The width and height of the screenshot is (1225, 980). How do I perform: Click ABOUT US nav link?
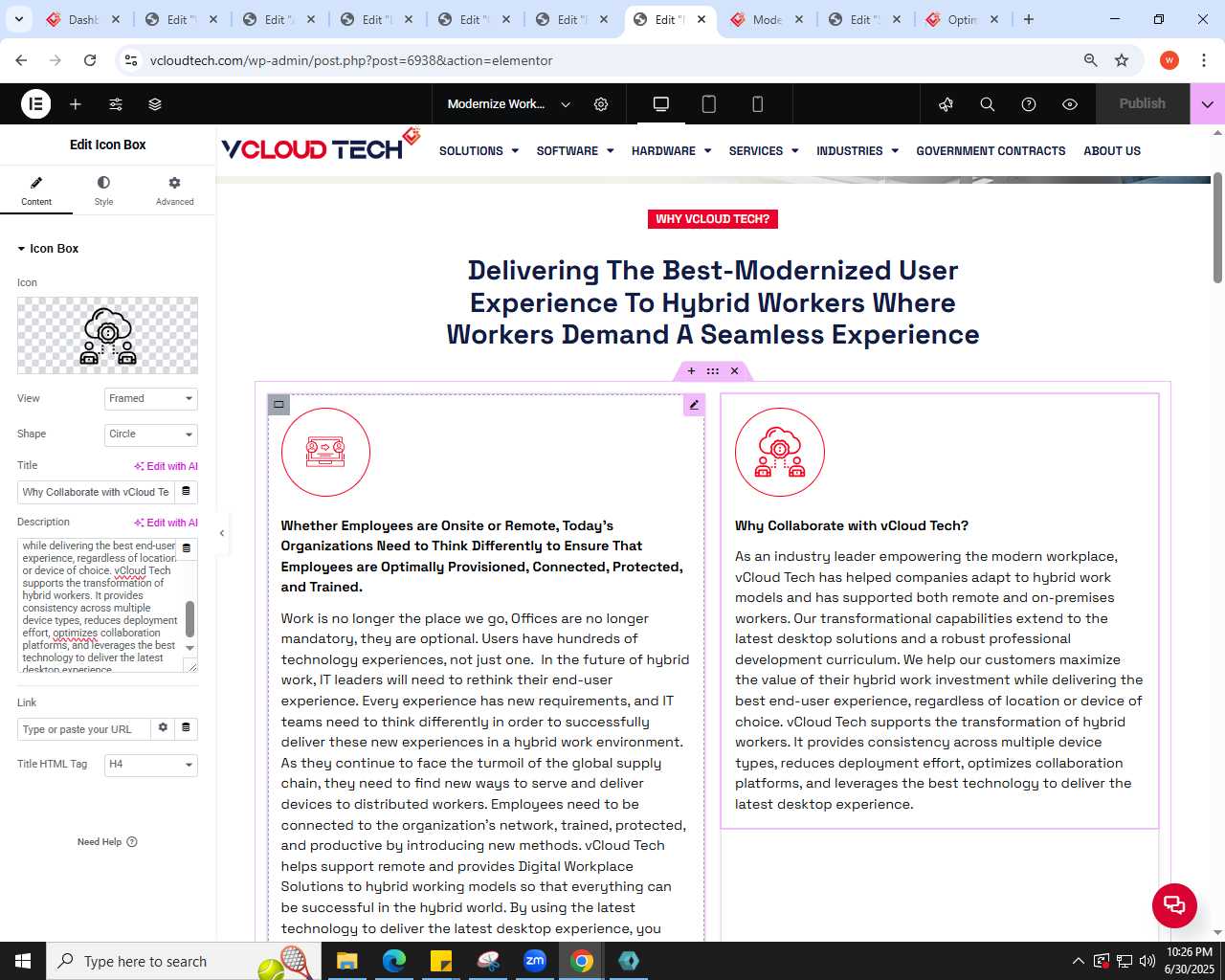[x=1112, y=151]
